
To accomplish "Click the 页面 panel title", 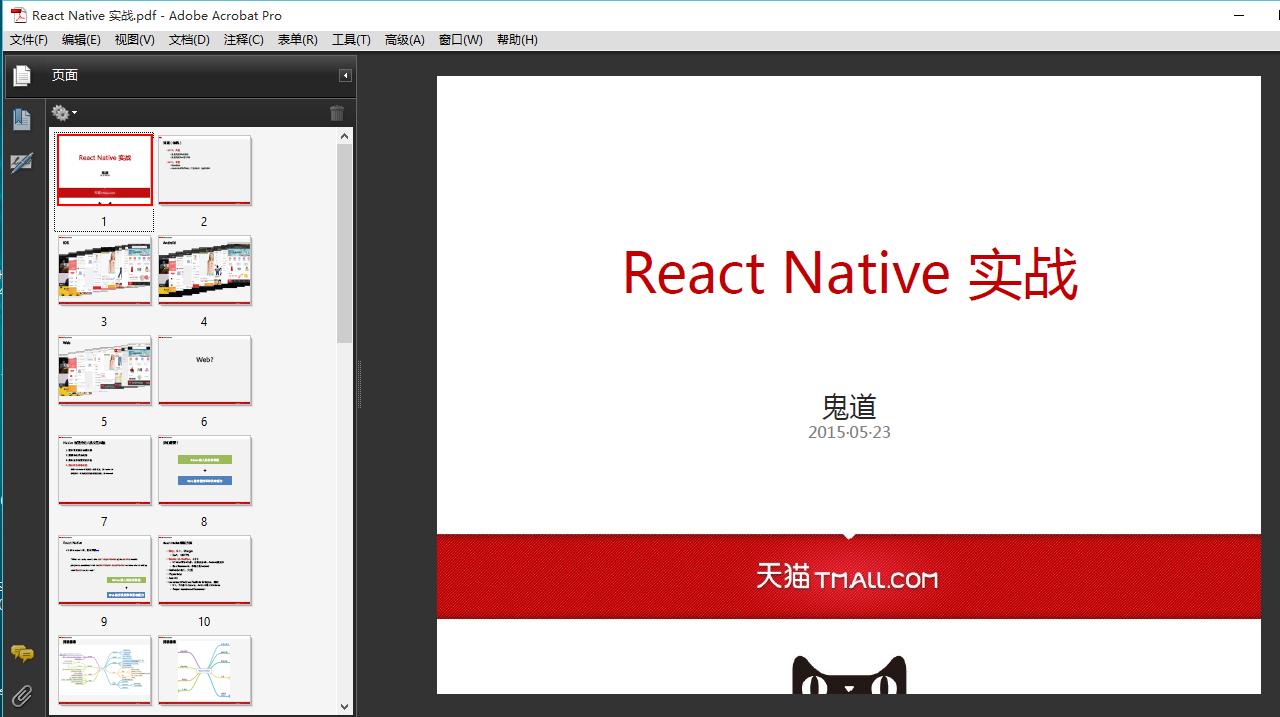I will point(65,76).
